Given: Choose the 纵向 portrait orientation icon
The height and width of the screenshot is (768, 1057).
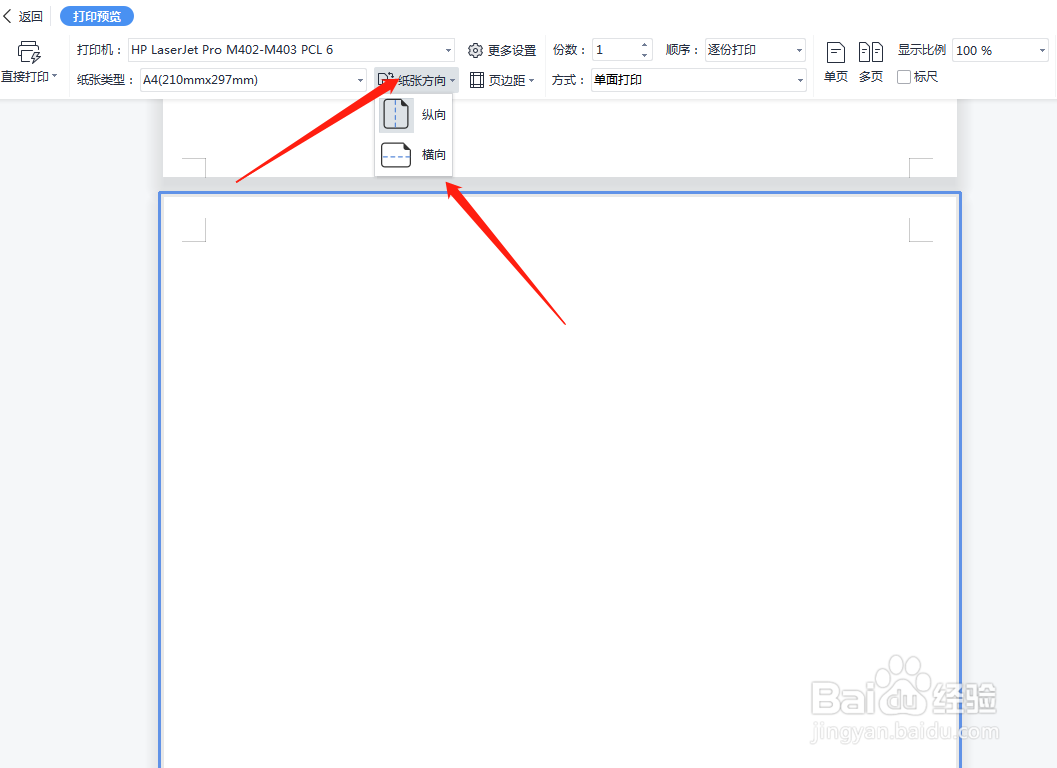Looking at the screenshot, I should pos(396,115).
